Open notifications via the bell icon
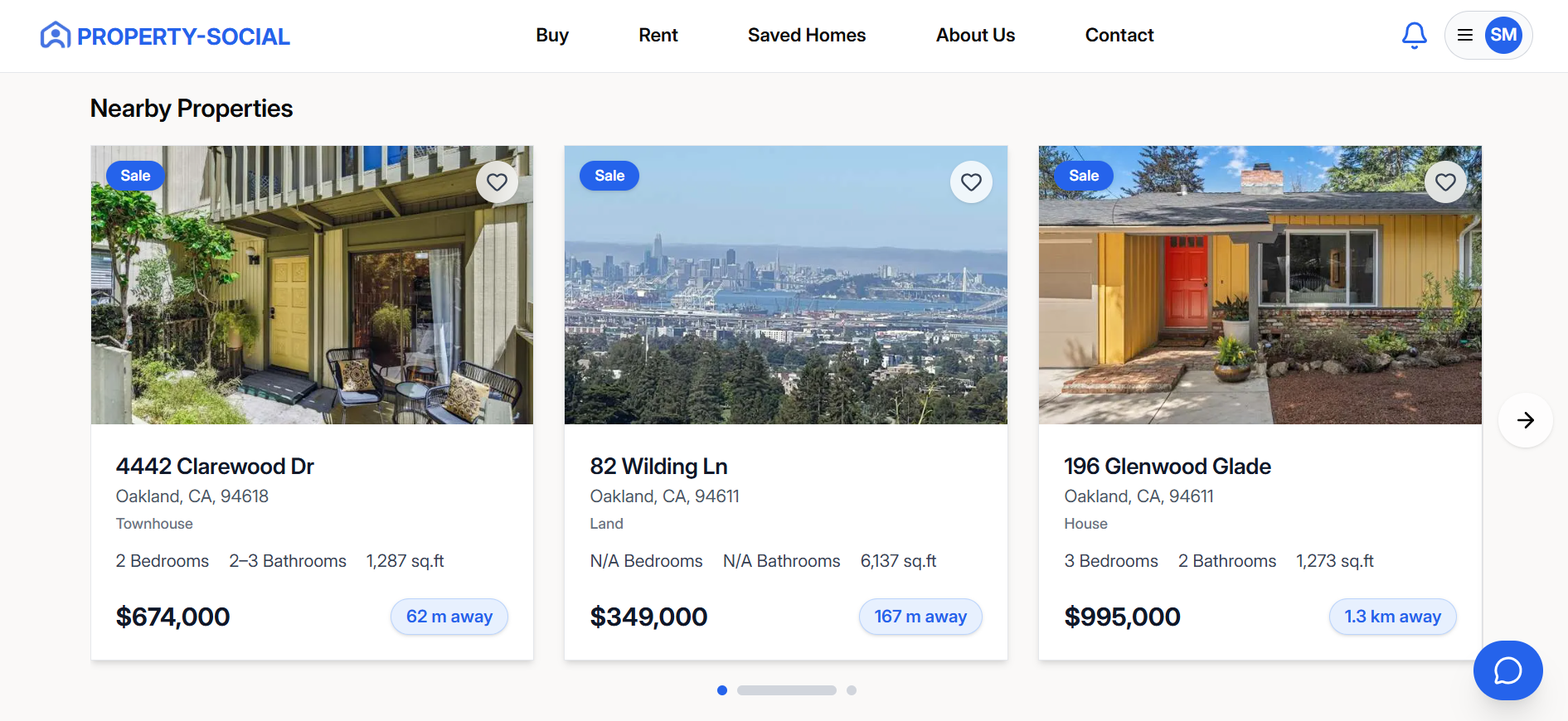This screenshot has width=1568, height=721. point(1415,35)
